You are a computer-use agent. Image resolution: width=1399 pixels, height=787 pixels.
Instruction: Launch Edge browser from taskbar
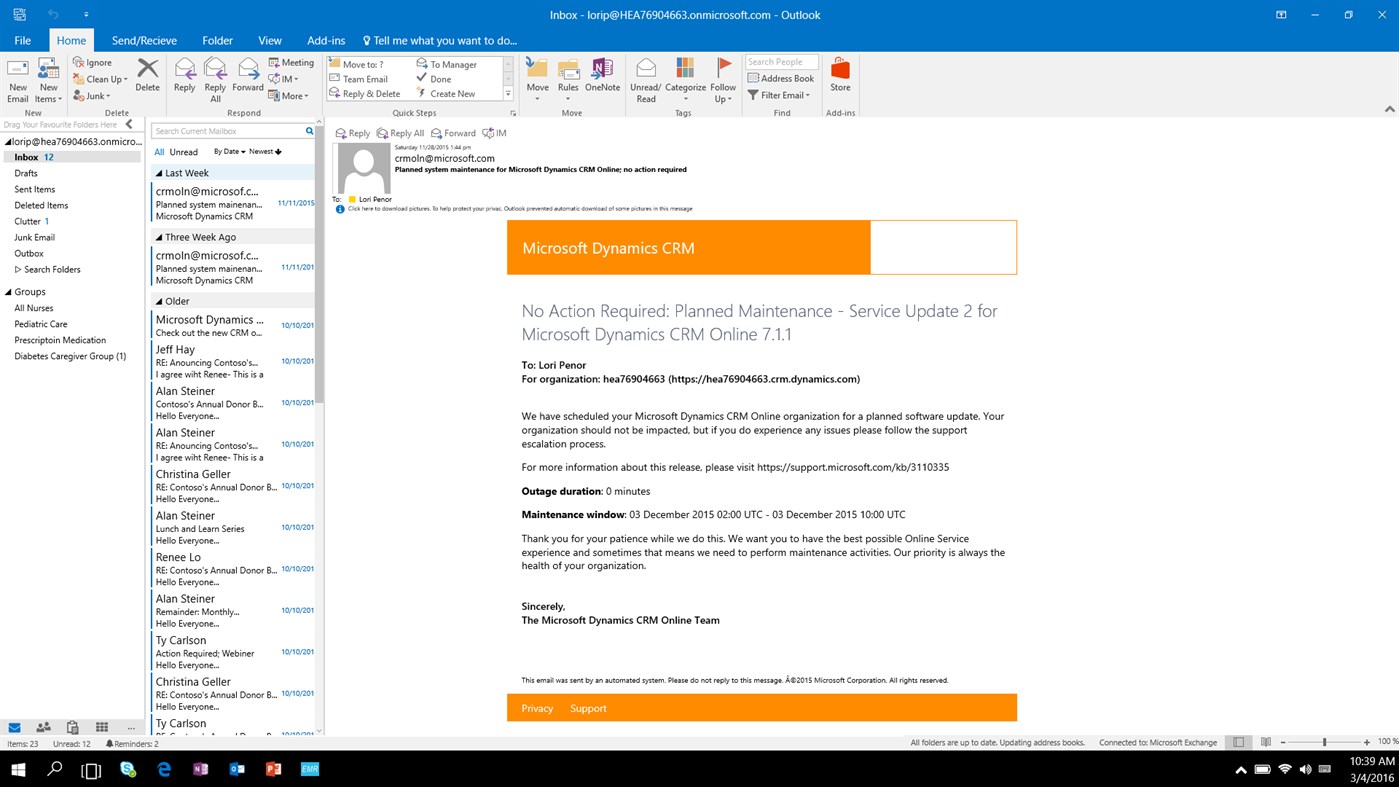(x=164, y=769)
